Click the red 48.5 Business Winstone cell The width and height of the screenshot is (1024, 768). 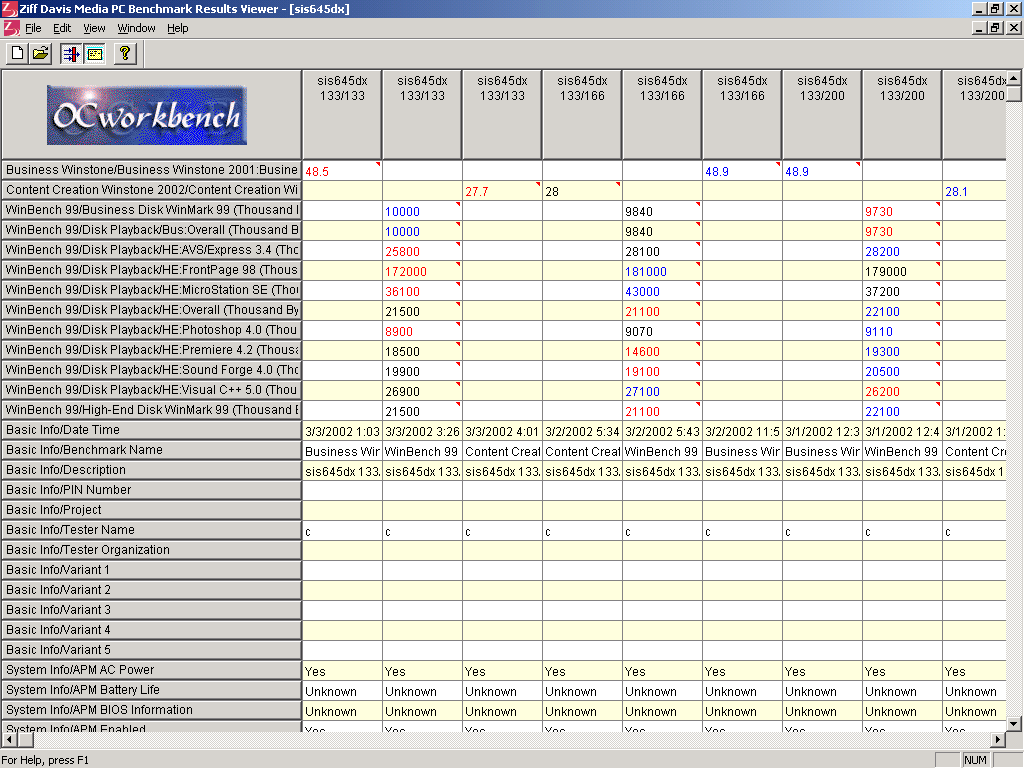tap(342, 171)
